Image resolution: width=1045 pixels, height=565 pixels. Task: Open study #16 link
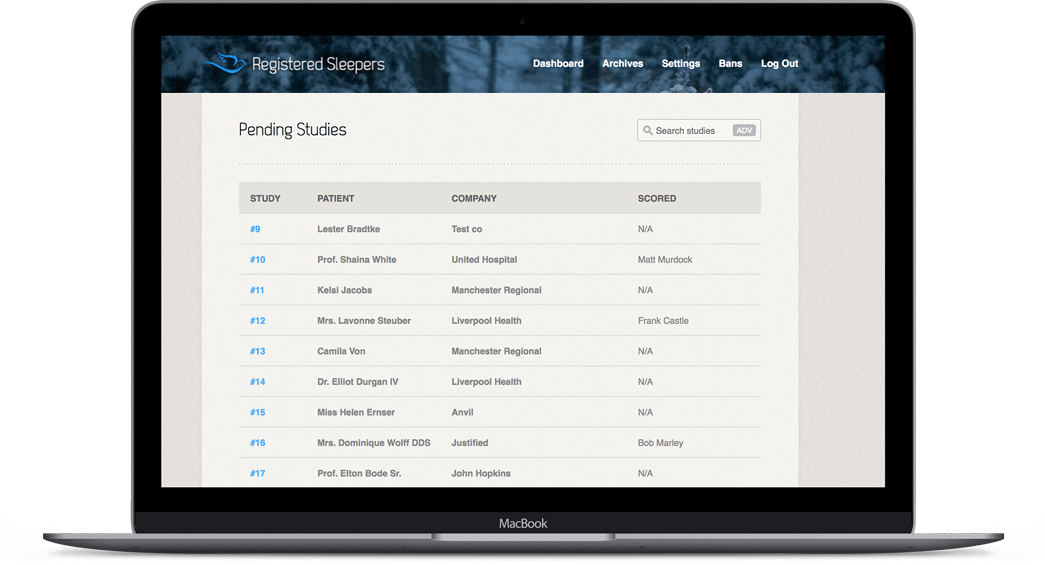pos(257,443)
